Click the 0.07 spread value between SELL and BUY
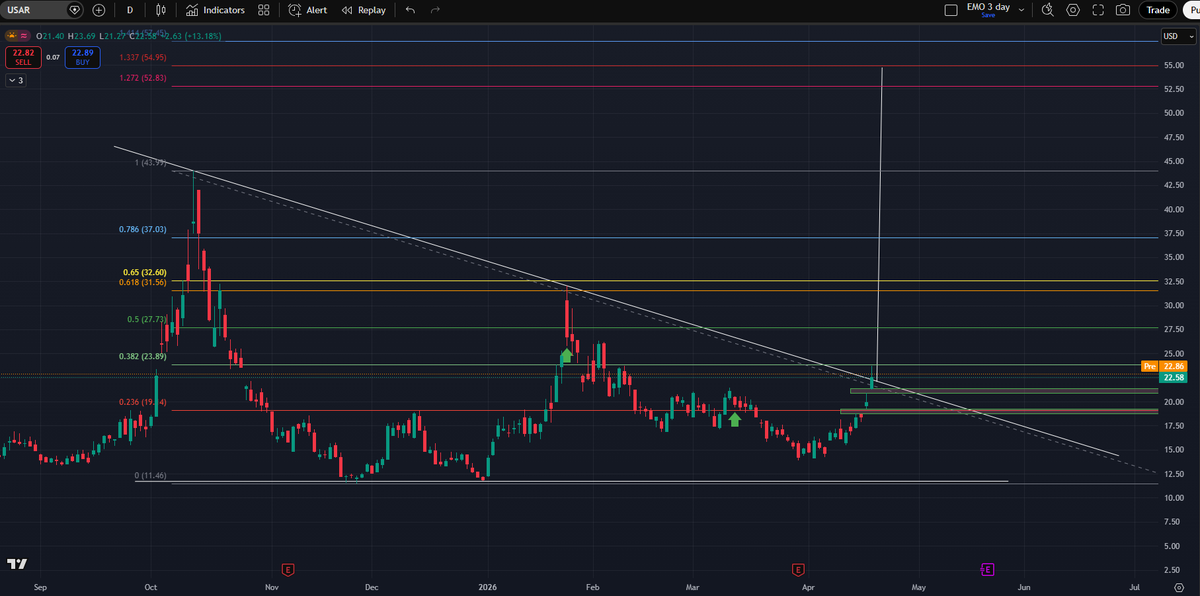Screen dimensions: 1200x596 (52, 57)
